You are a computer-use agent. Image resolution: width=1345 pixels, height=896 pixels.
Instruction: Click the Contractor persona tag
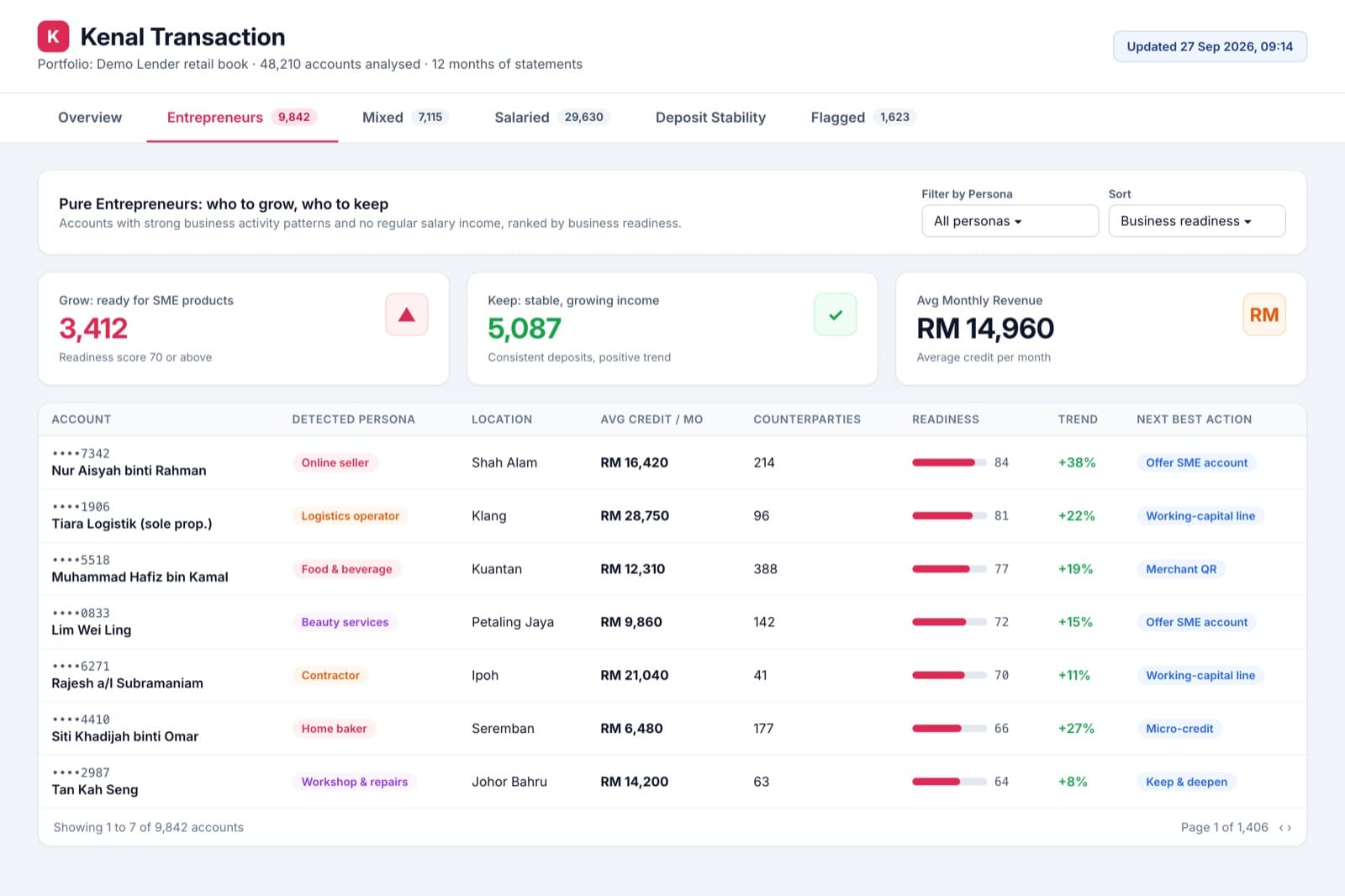(330, 676)
